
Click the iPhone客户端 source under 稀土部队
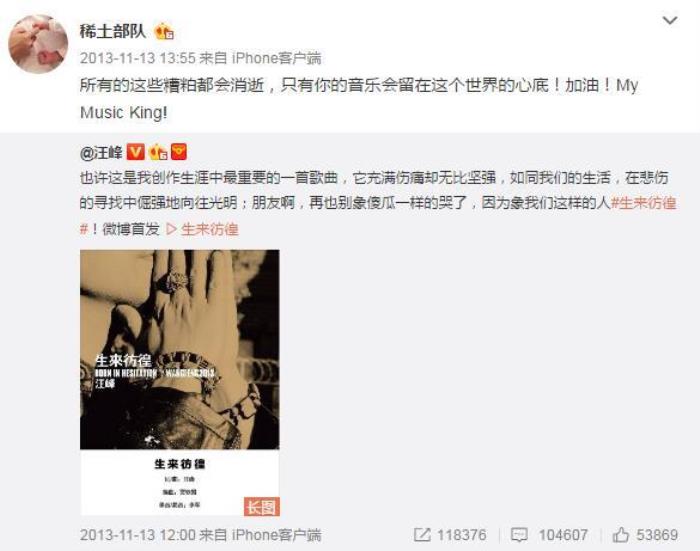pos(276,58)
